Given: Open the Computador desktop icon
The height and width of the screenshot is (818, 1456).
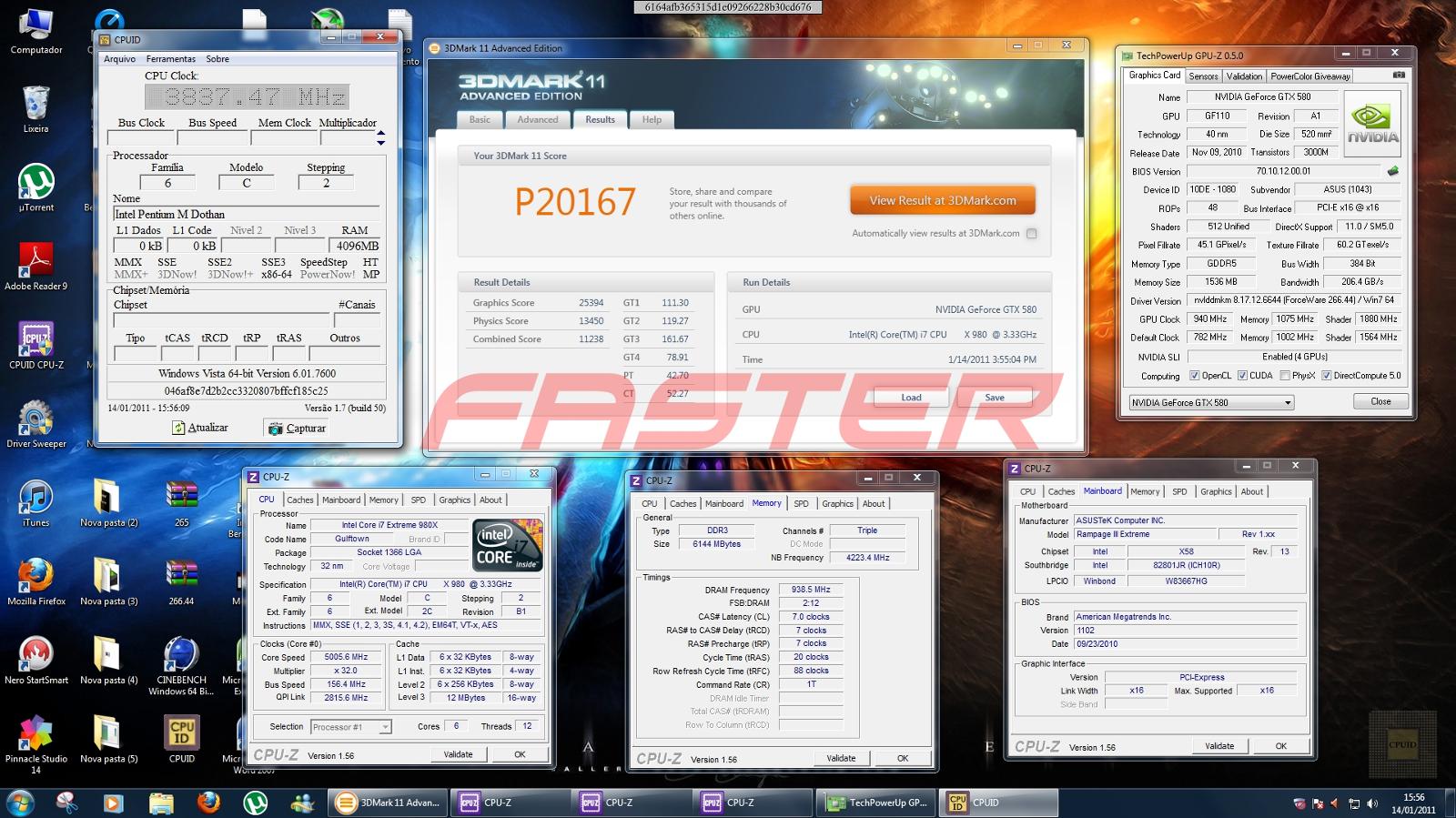Looking at the screenshot, I should pos(36,30).
